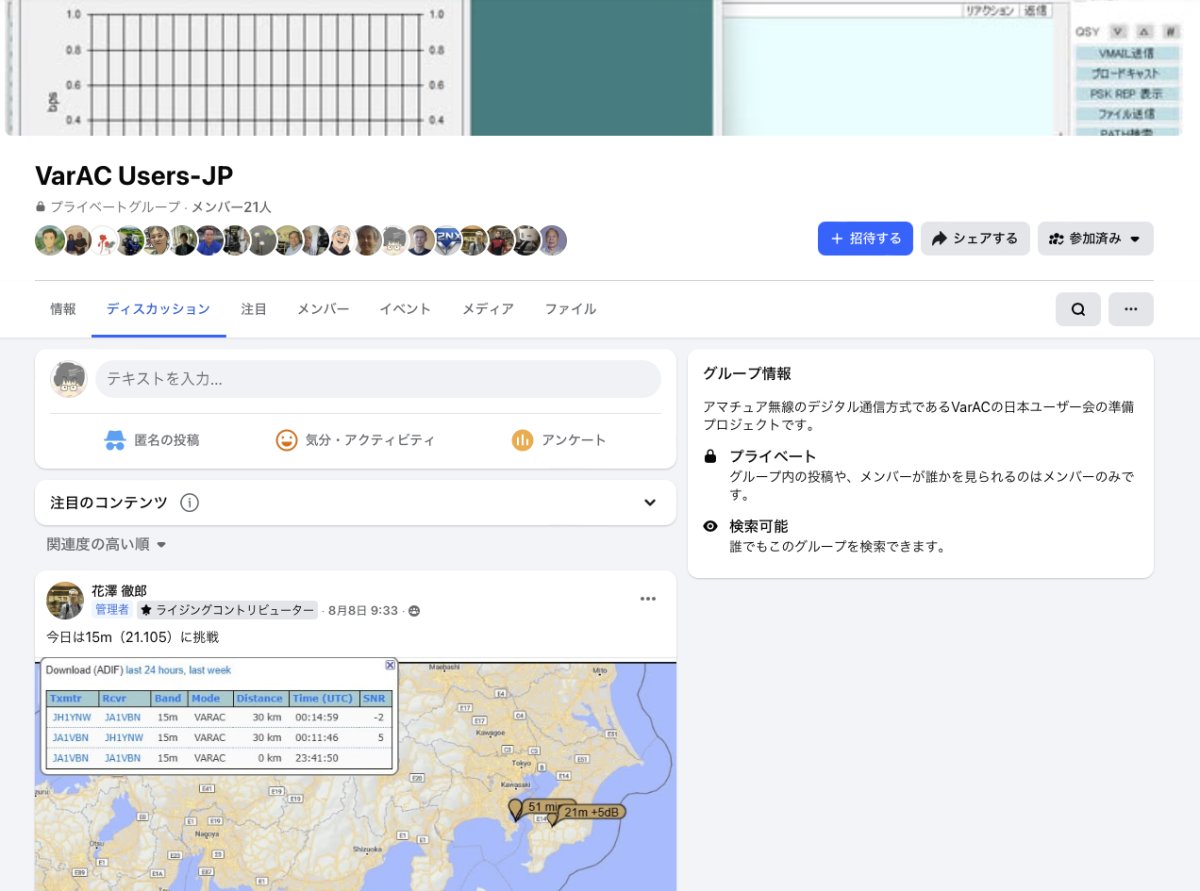Screen dimensions: 1200x891
Task: Click the 管理者 badge
Action: click(112, 610)
